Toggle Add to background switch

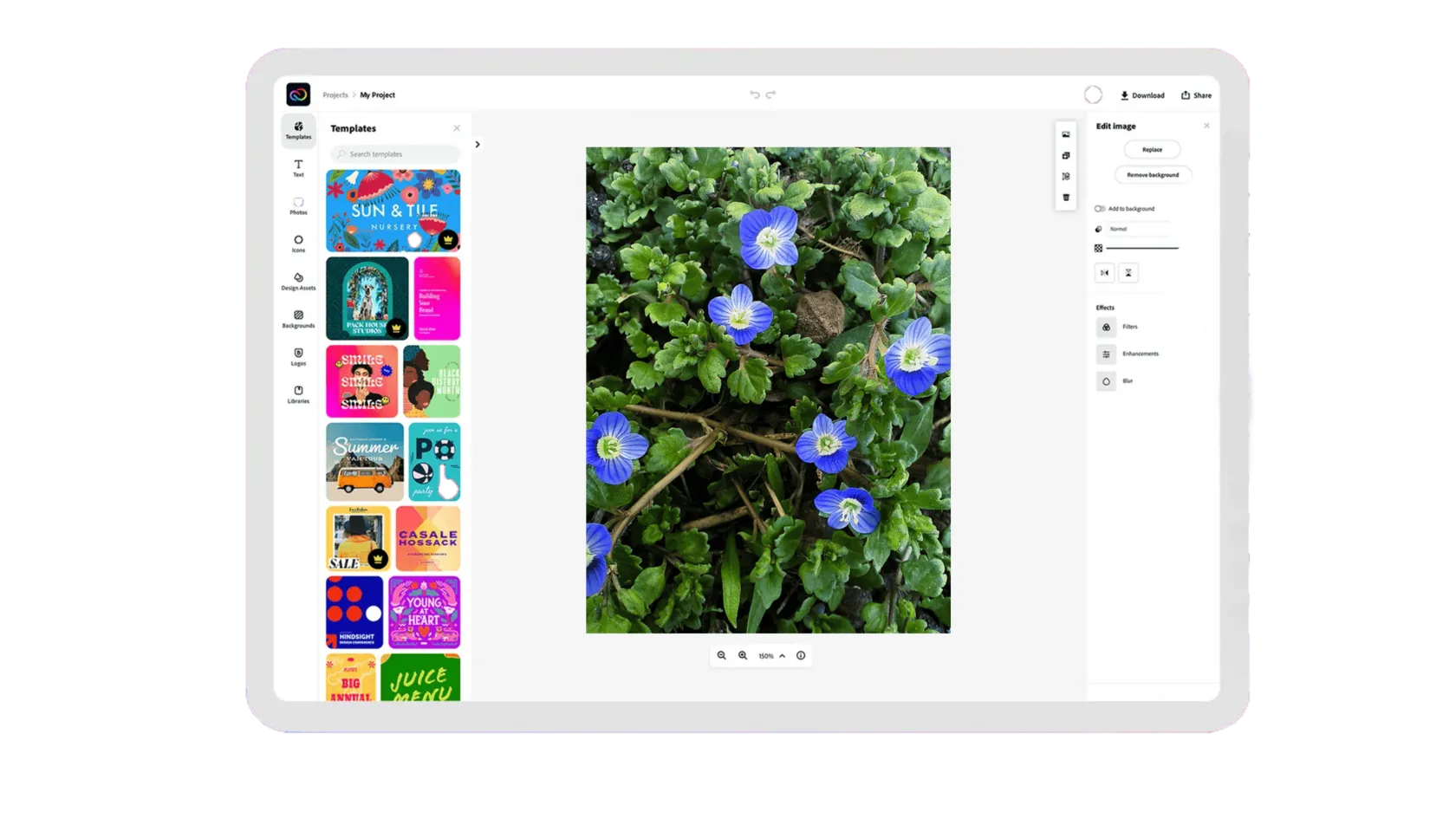(1100, 209)
